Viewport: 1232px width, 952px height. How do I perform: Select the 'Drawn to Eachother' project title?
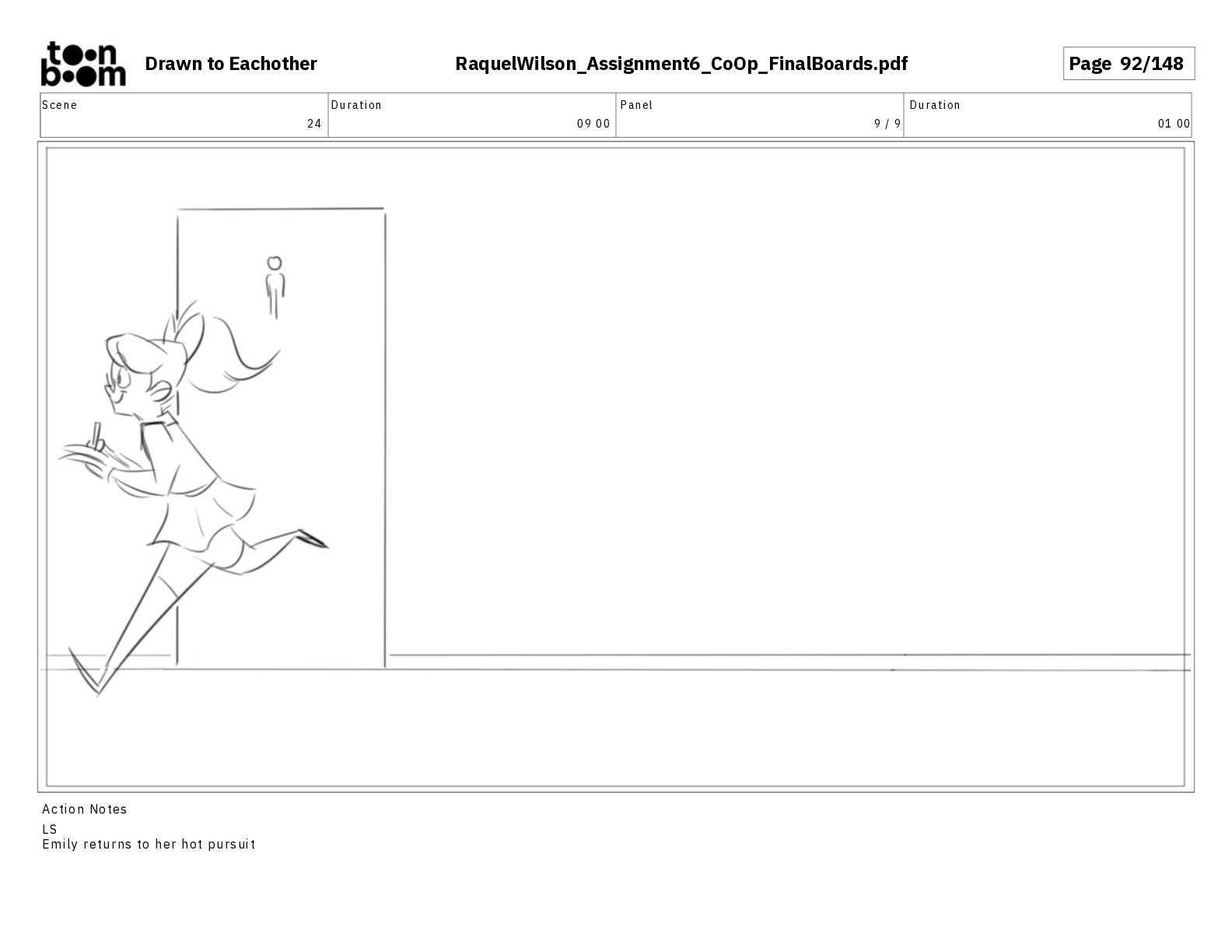pyautogui.click(x=231, y=64)
